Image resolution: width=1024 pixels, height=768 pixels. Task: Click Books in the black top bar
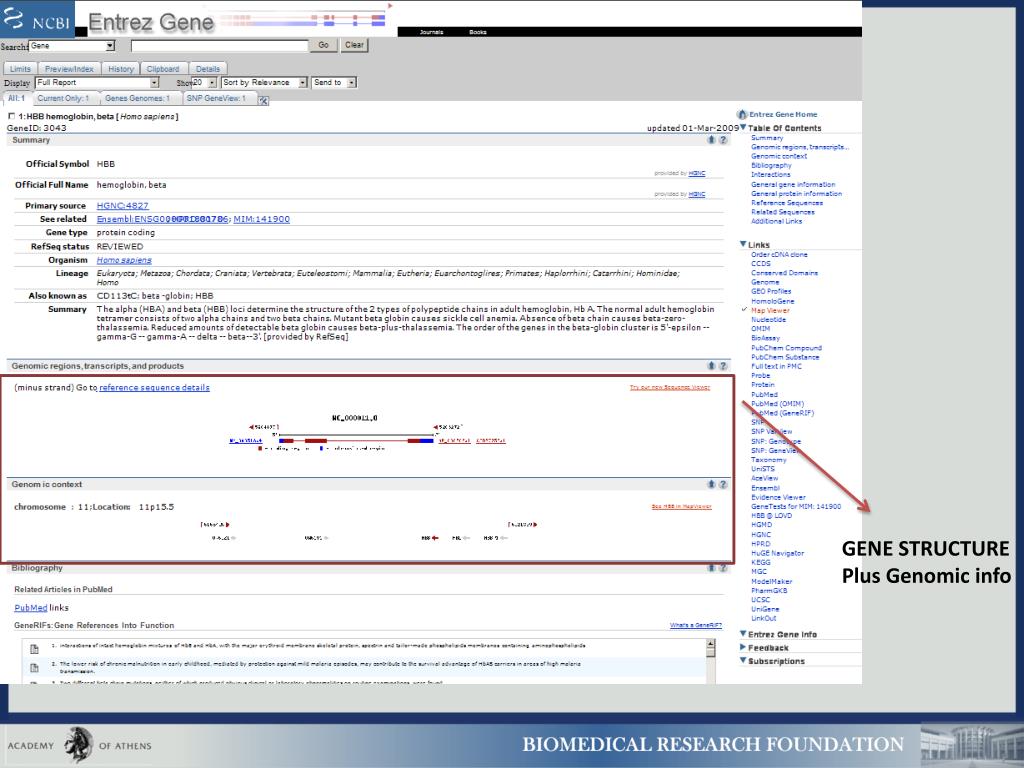point(477,32)
